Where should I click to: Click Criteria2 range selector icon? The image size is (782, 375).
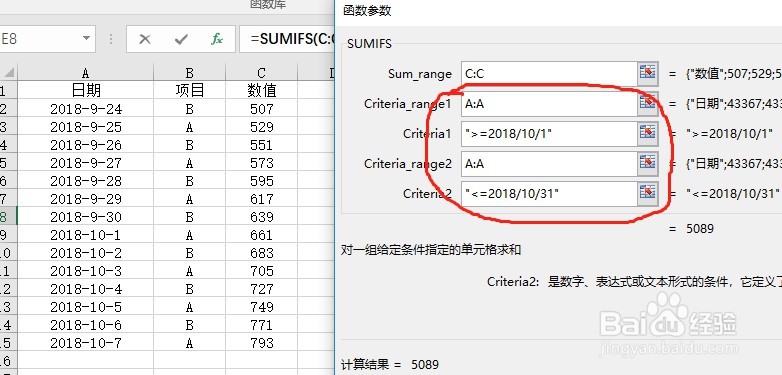[647, 193]
